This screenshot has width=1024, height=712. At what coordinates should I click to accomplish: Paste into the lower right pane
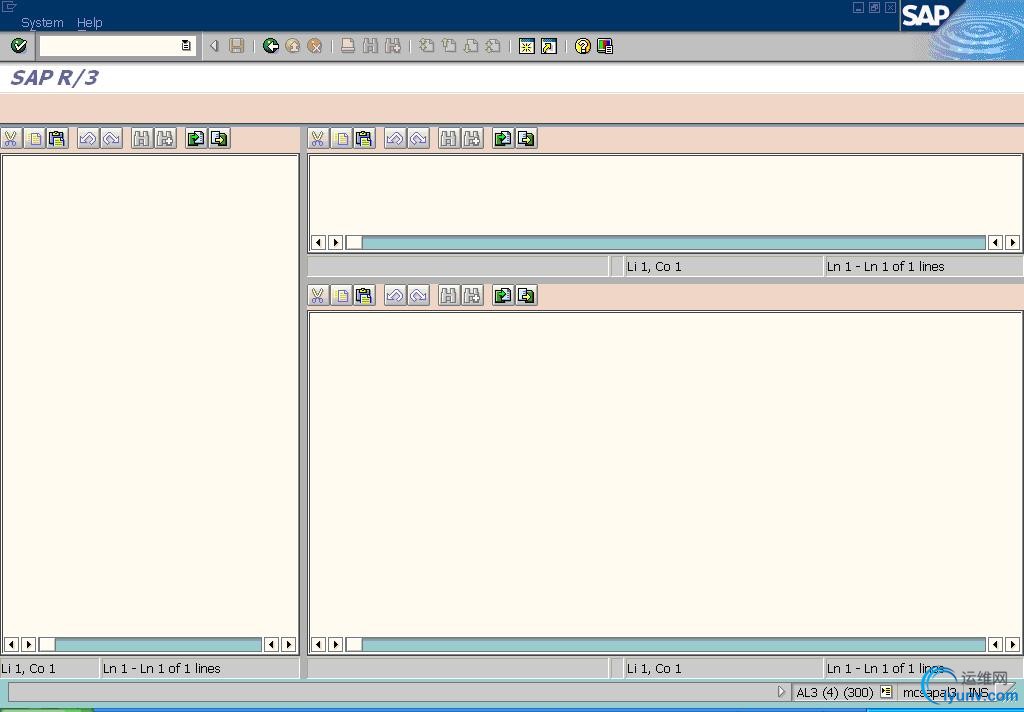[x=364, y=296]
